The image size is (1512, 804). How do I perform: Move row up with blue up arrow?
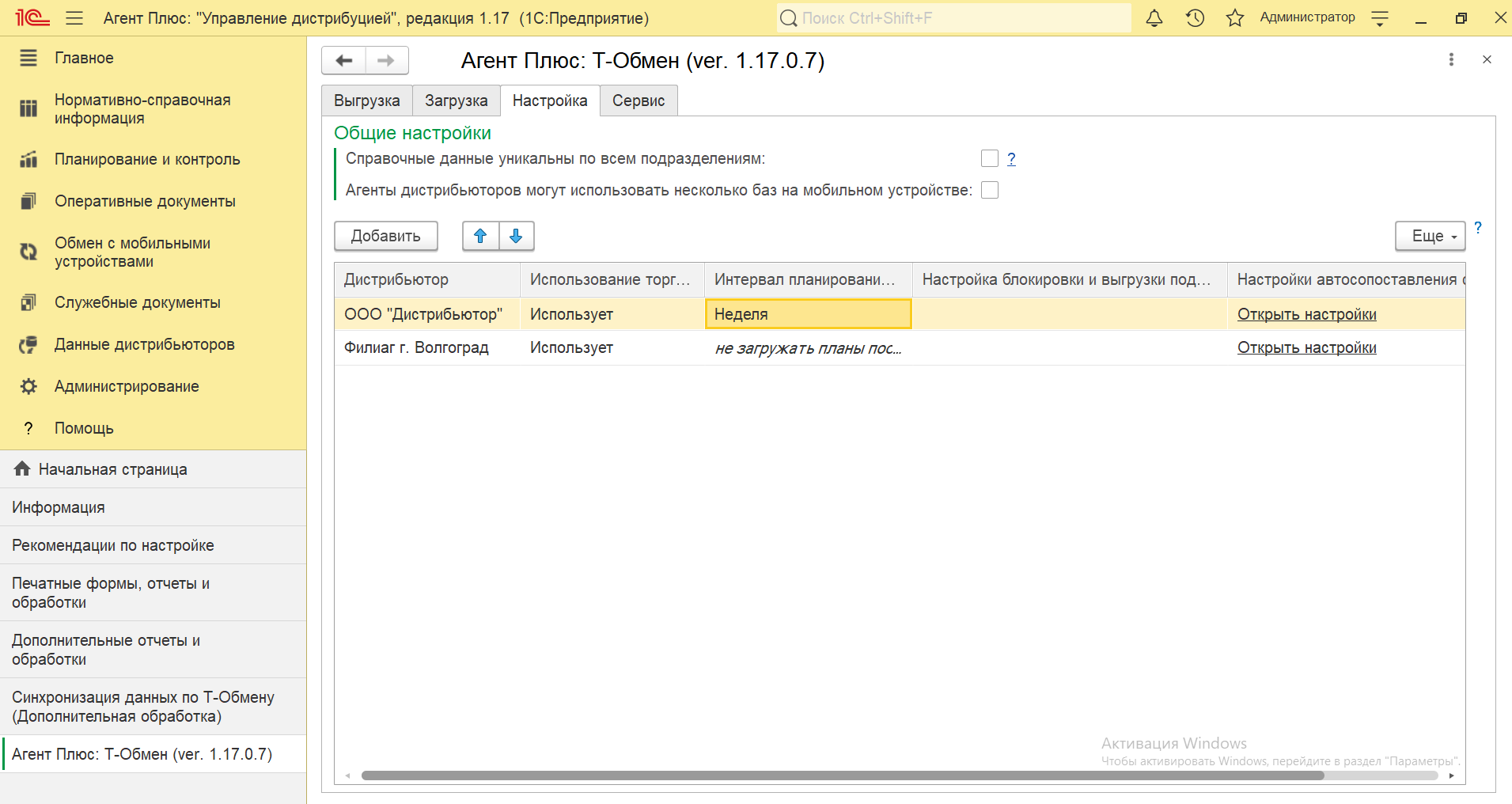click(x=480, y=236)
